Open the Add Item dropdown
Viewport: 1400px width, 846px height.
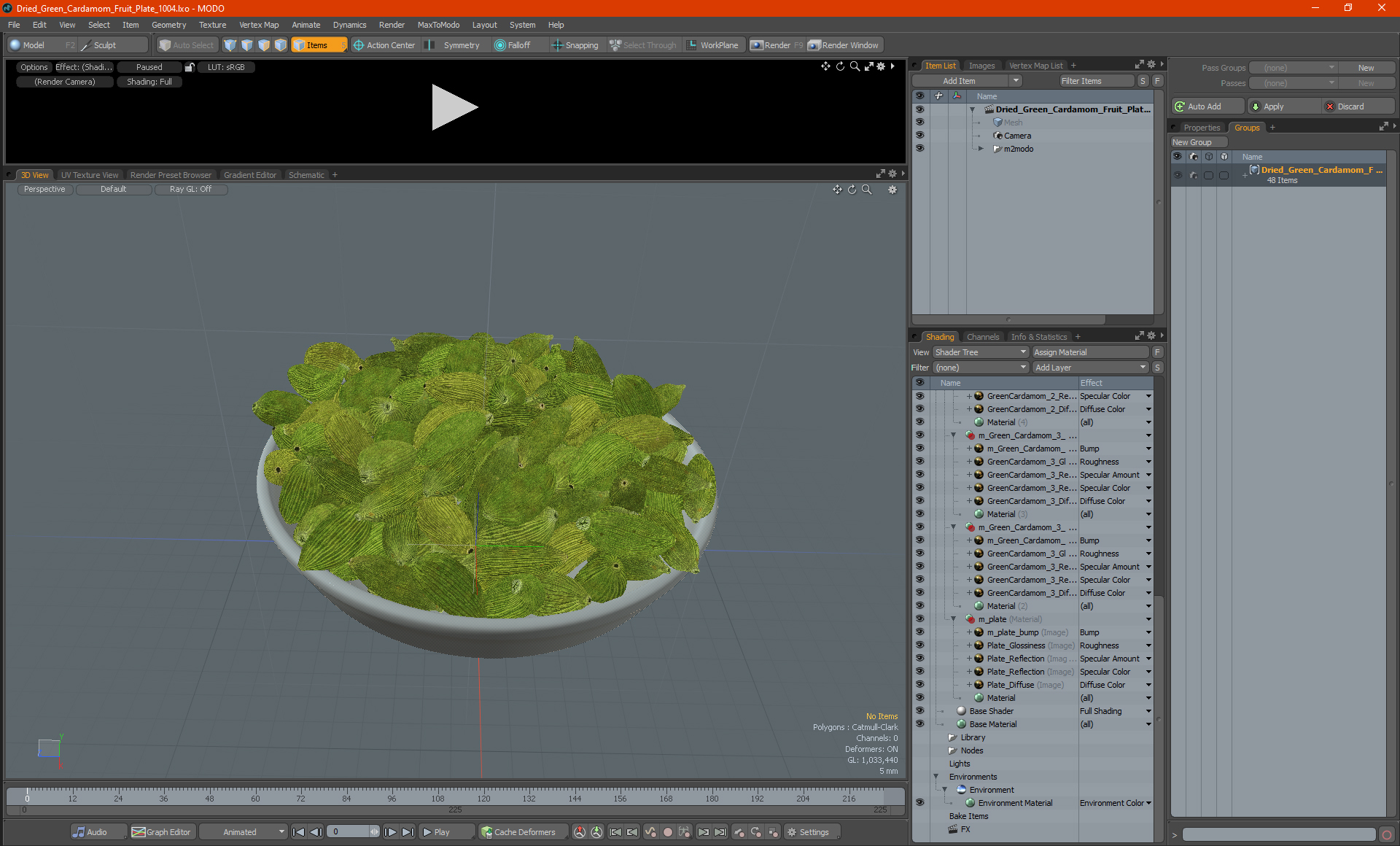(x=967, y=81)
